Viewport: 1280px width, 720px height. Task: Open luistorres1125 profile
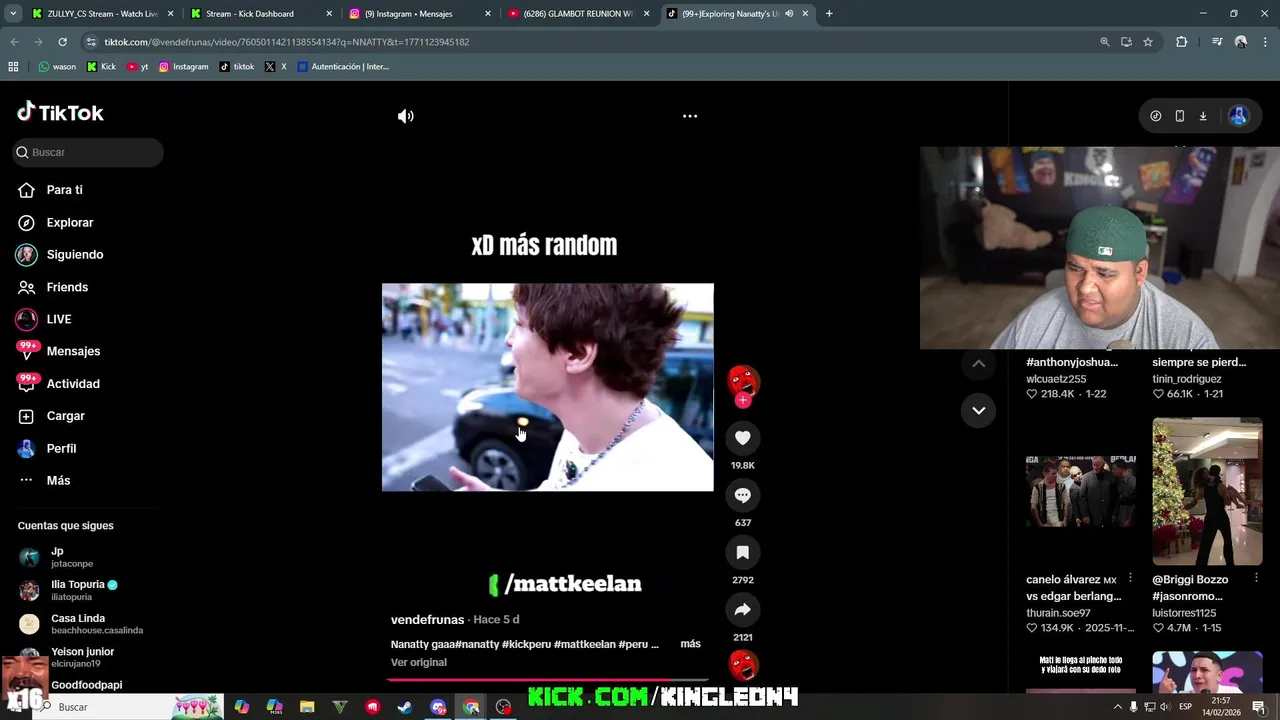[x=1184, y=613]
